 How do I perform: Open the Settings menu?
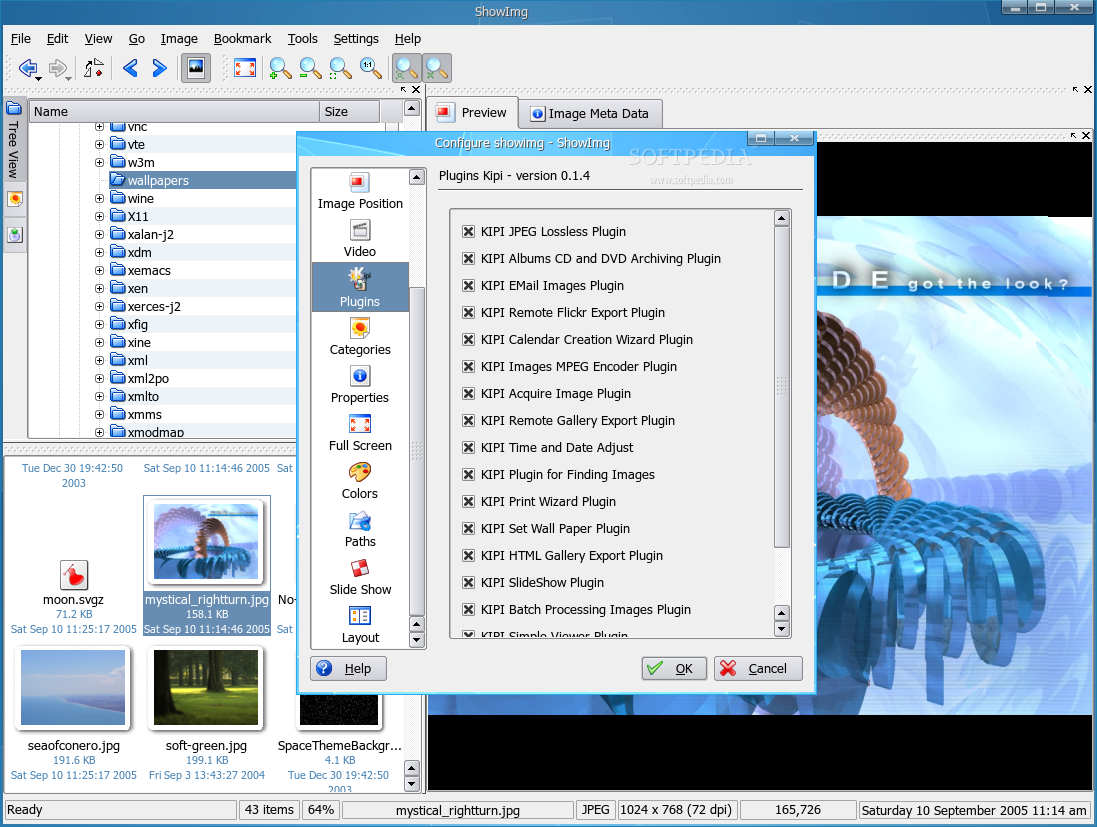(x=355, y=38)
